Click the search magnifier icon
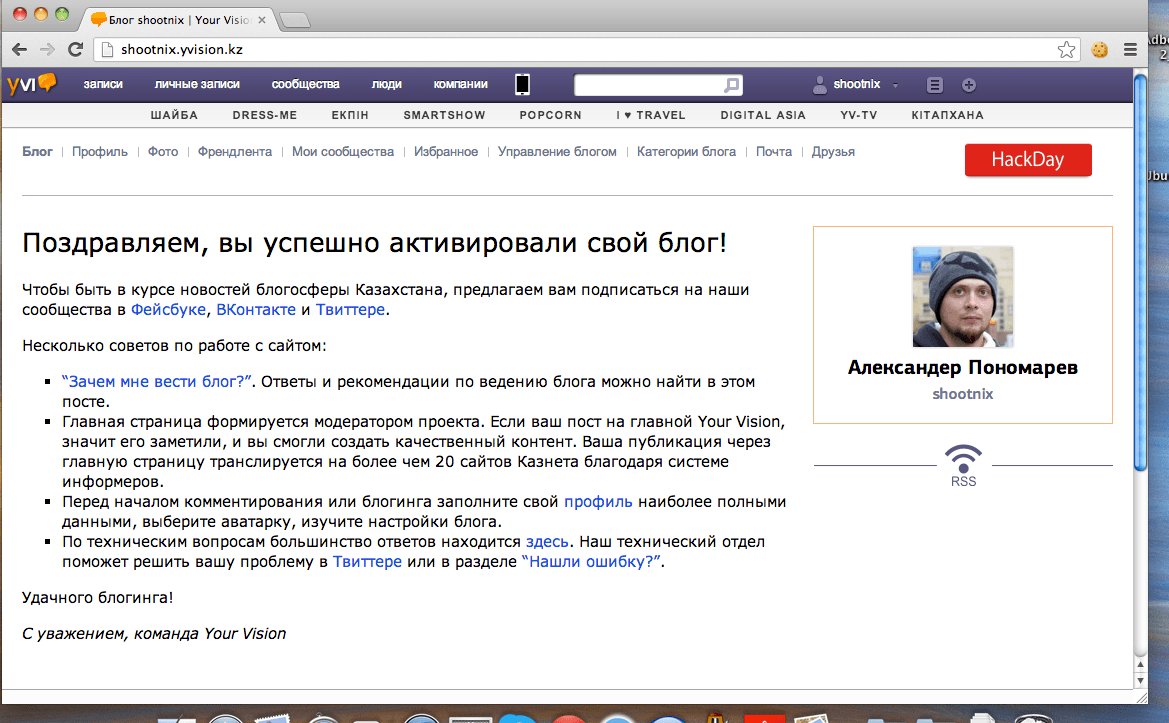The width and height of the screenshot is (1169, 723). click(731, 85)
